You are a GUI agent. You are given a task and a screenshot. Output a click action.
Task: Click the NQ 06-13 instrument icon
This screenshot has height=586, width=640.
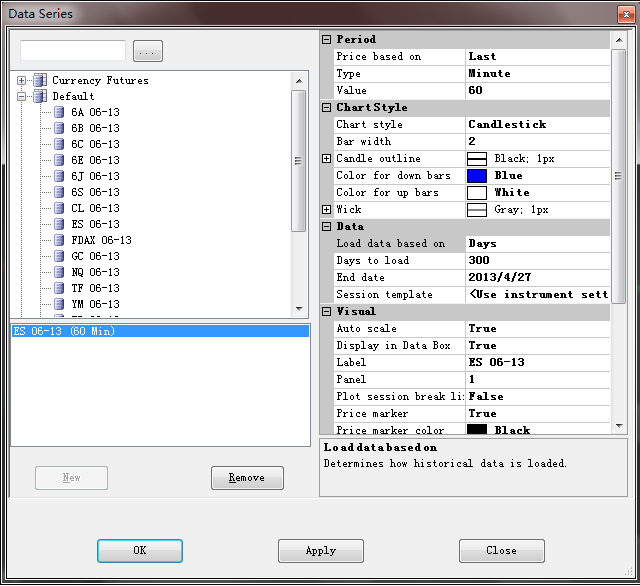click(59, 272)
